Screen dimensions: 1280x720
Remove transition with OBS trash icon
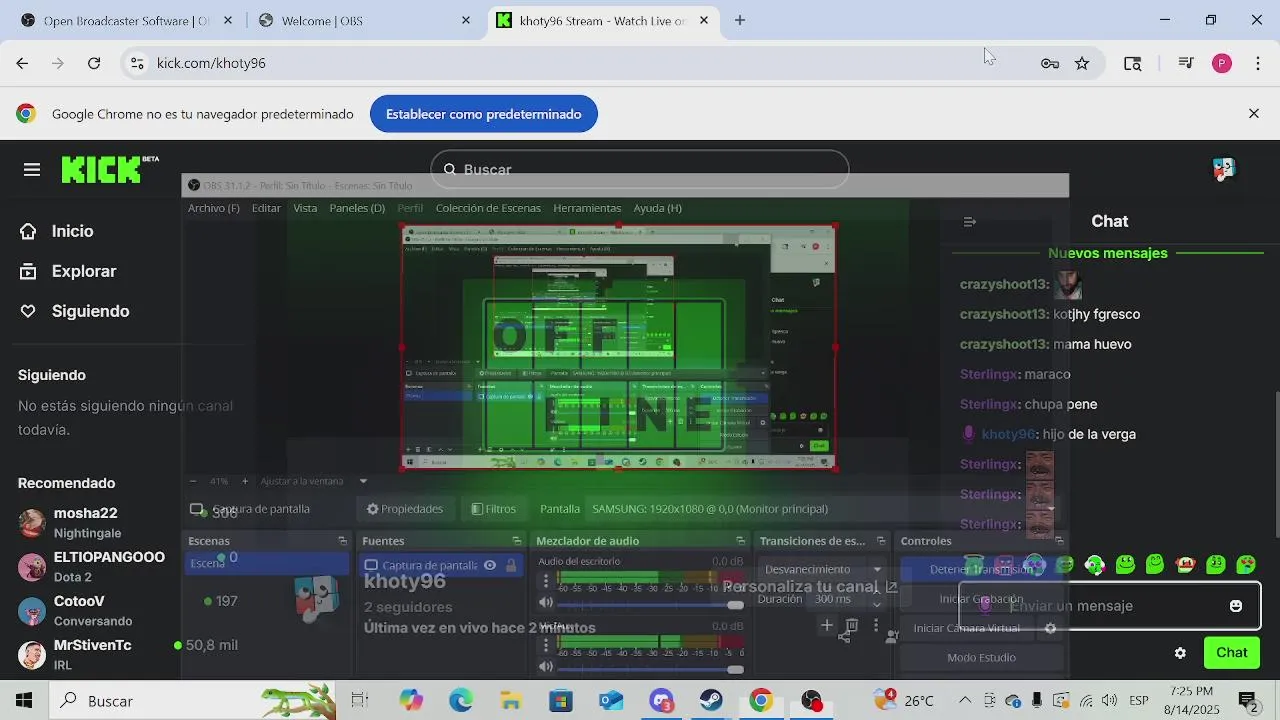coord(852,626)
